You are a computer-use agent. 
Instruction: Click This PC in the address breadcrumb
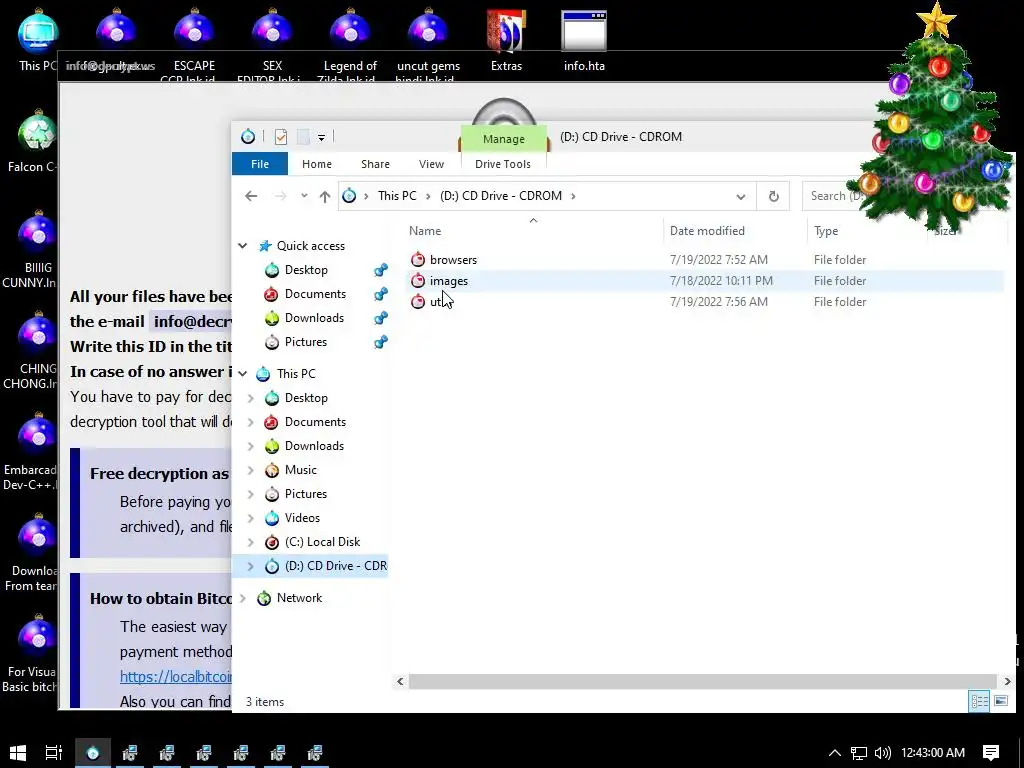(397, 196)
